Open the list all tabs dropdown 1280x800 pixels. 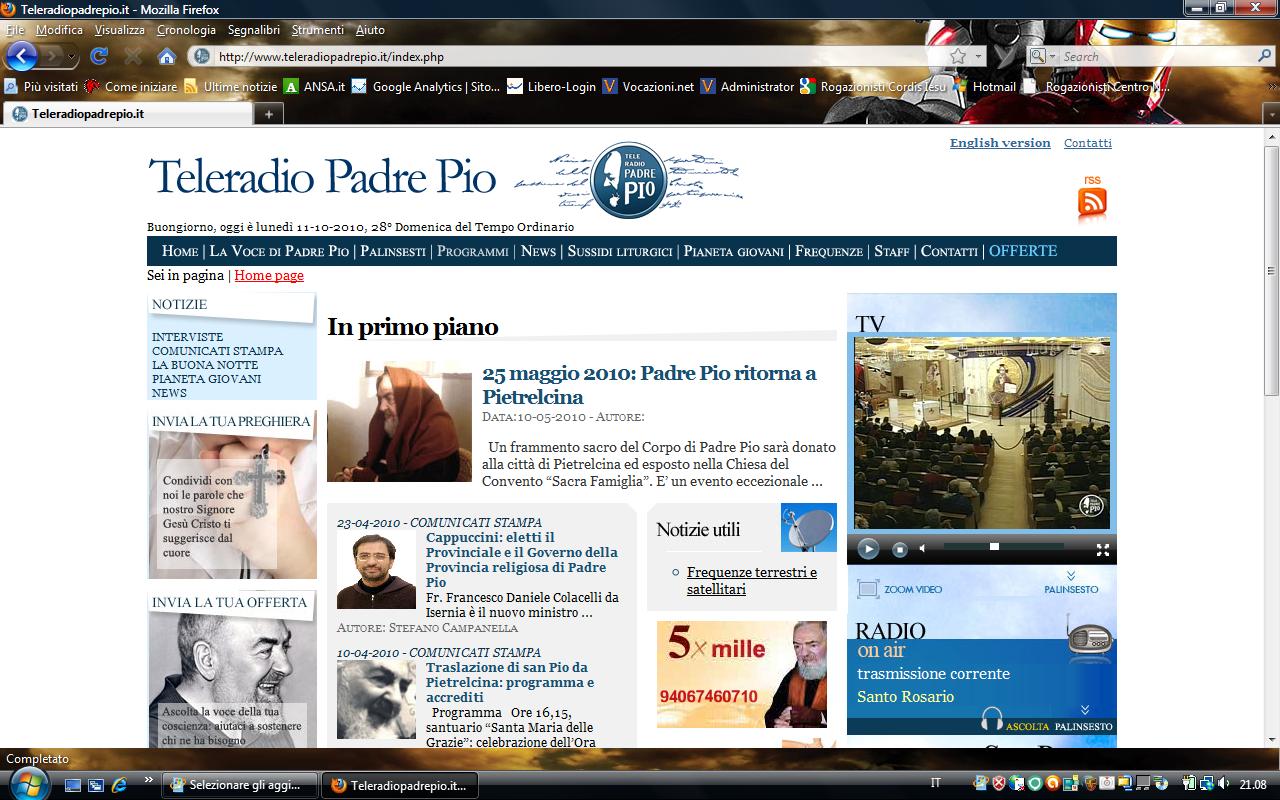point(1270,114)
